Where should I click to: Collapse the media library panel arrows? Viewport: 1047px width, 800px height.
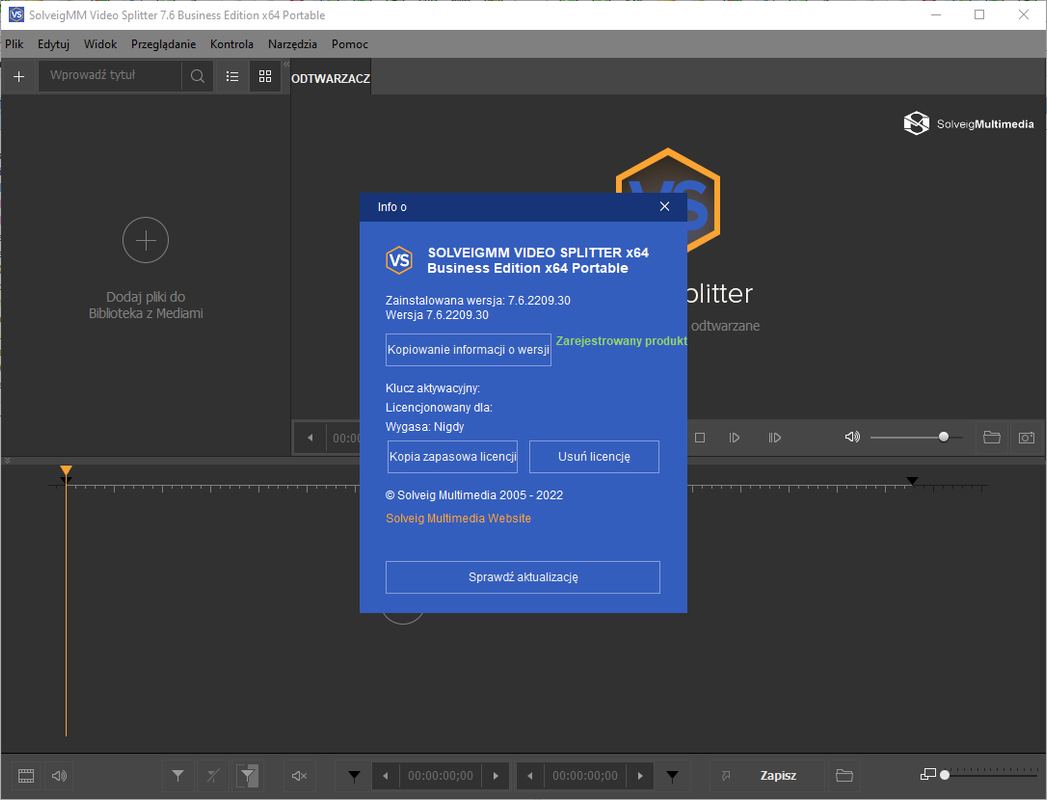click(286, 65)
